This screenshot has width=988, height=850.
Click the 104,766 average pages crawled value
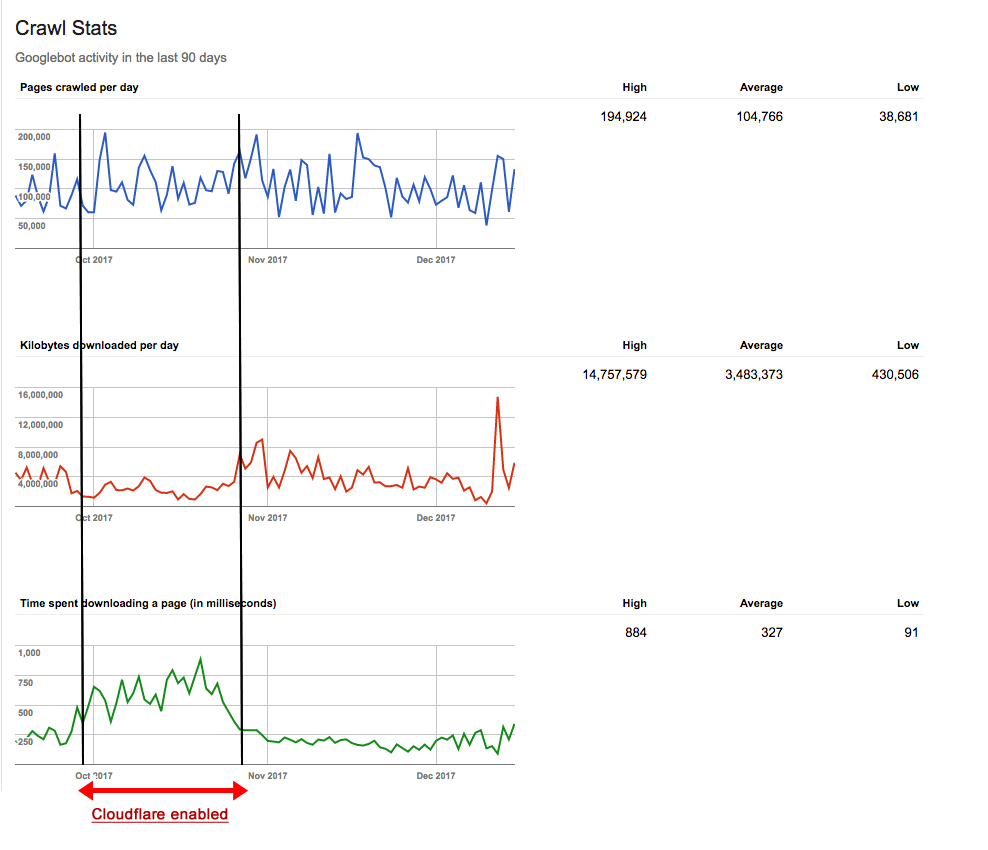[x=758, y=116]
